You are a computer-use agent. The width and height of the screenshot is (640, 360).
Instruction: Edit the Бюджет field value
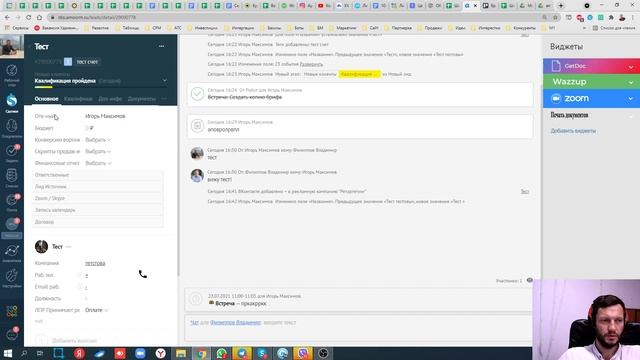point(89,128)
